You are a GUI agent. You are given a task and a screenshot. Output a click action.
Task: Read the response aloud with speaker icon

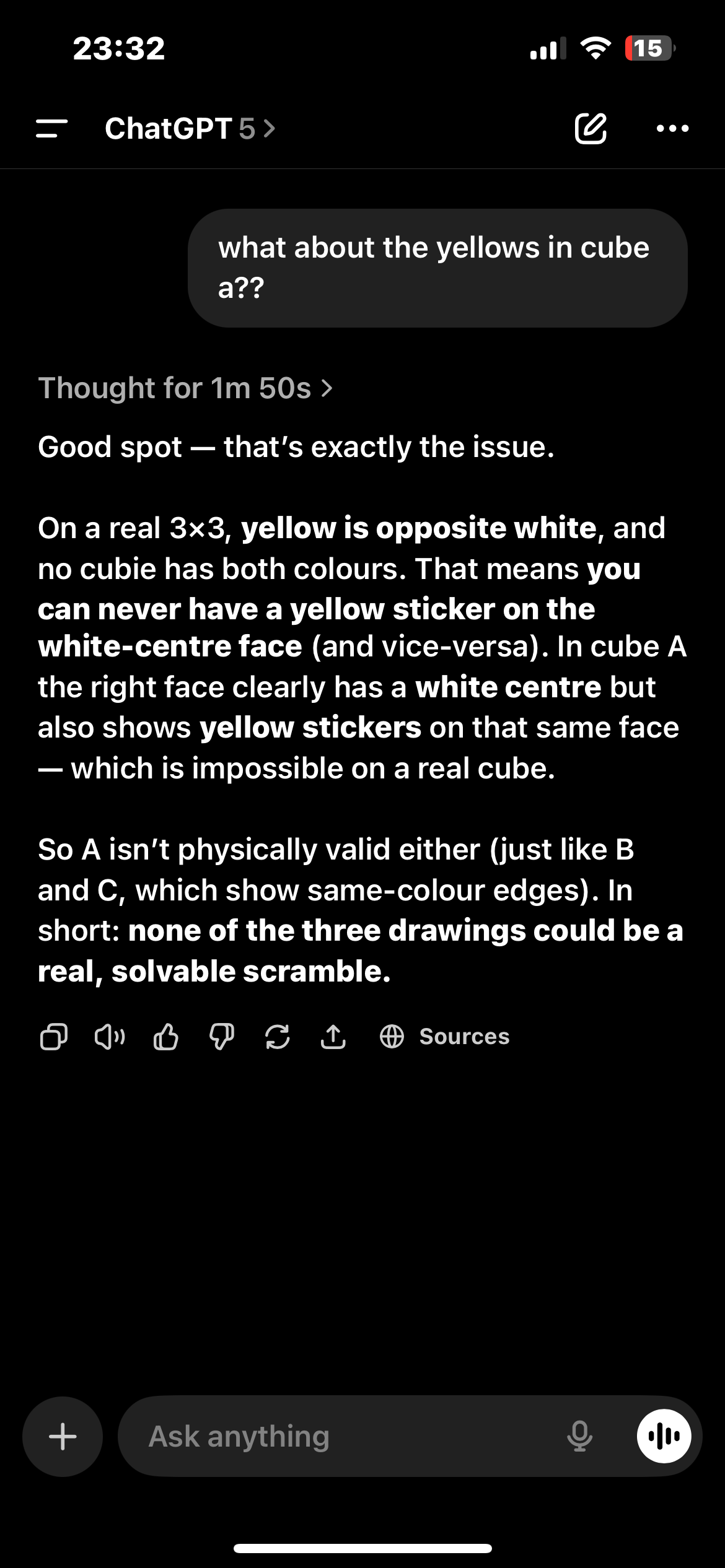pyautogui.click(x=110, y=1037)
